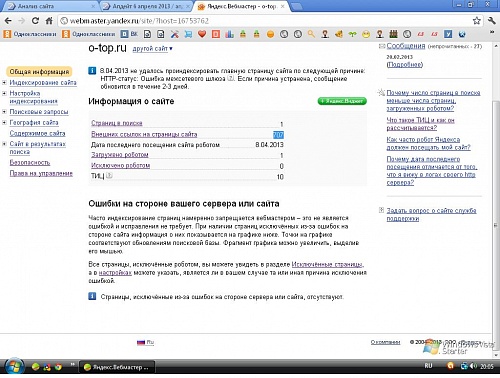The image size is (500, 378).
Task: Open the Загружено роботом link
Action: [x=120, y=155]
